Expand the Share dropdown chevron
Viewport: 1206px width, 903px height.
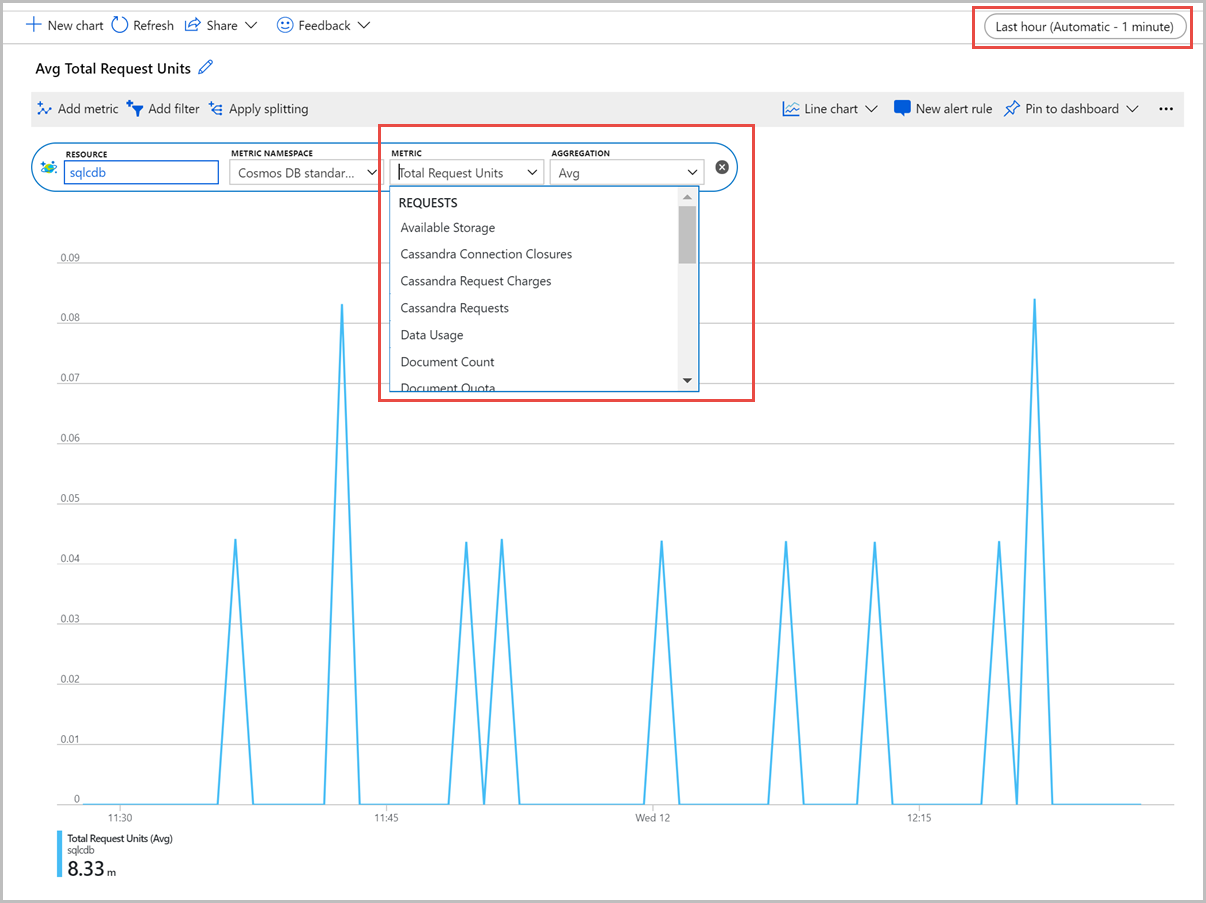(x=250, y=25)
